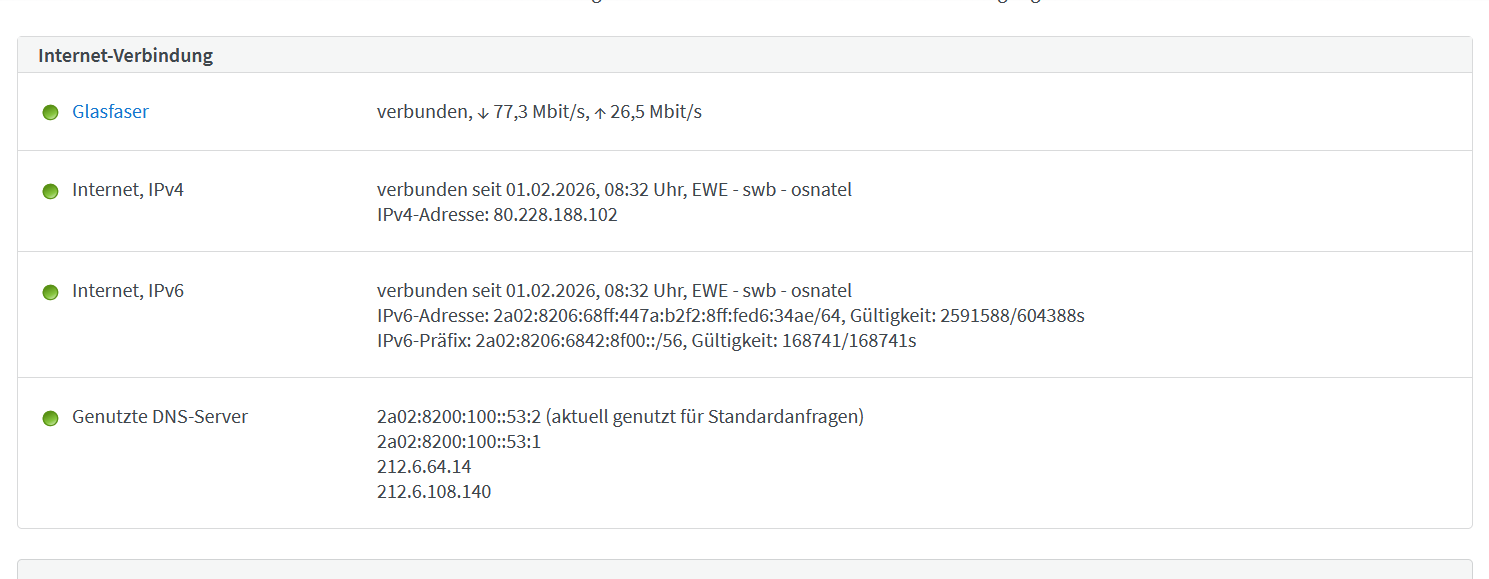Click DNS server entry 212.6.64.14
The width and height of the screenshot is (1489, 579).
coord(424,467)
